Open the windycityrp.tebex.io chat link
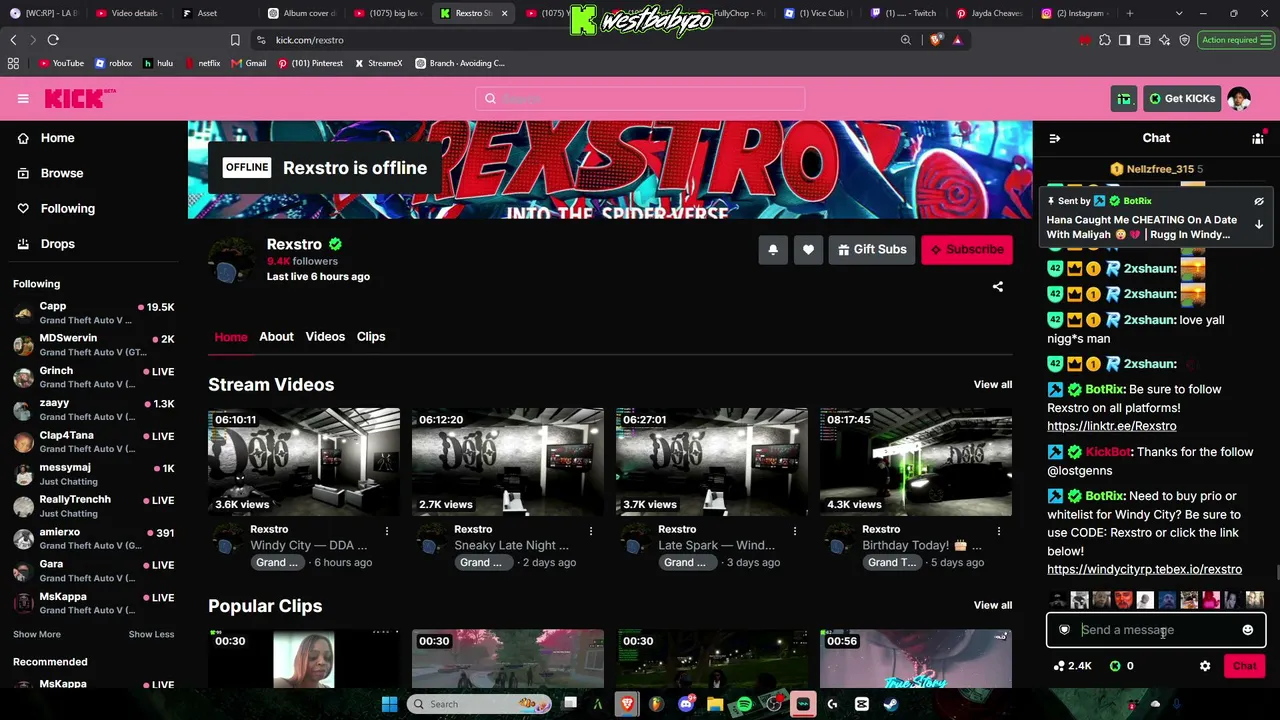 (1144, 570)
